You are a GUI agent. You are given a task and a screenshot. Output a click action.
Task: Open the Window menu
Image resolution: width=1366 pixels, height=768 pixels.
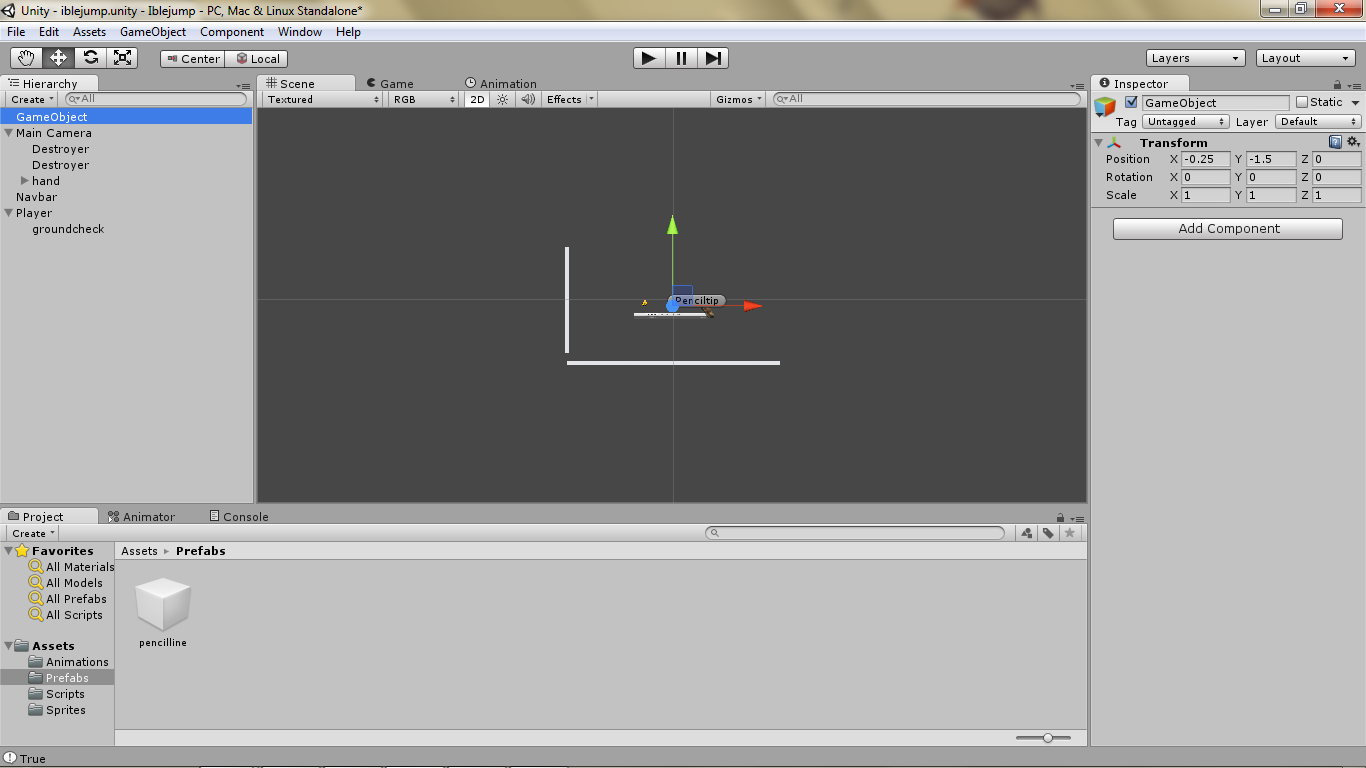point(300,32)
